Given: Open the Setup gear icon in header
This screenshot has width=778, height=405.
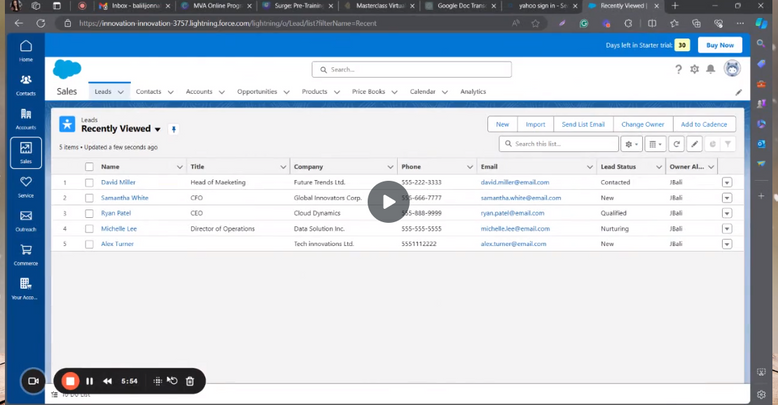Looking at the screenshot, I should [695, 69].
